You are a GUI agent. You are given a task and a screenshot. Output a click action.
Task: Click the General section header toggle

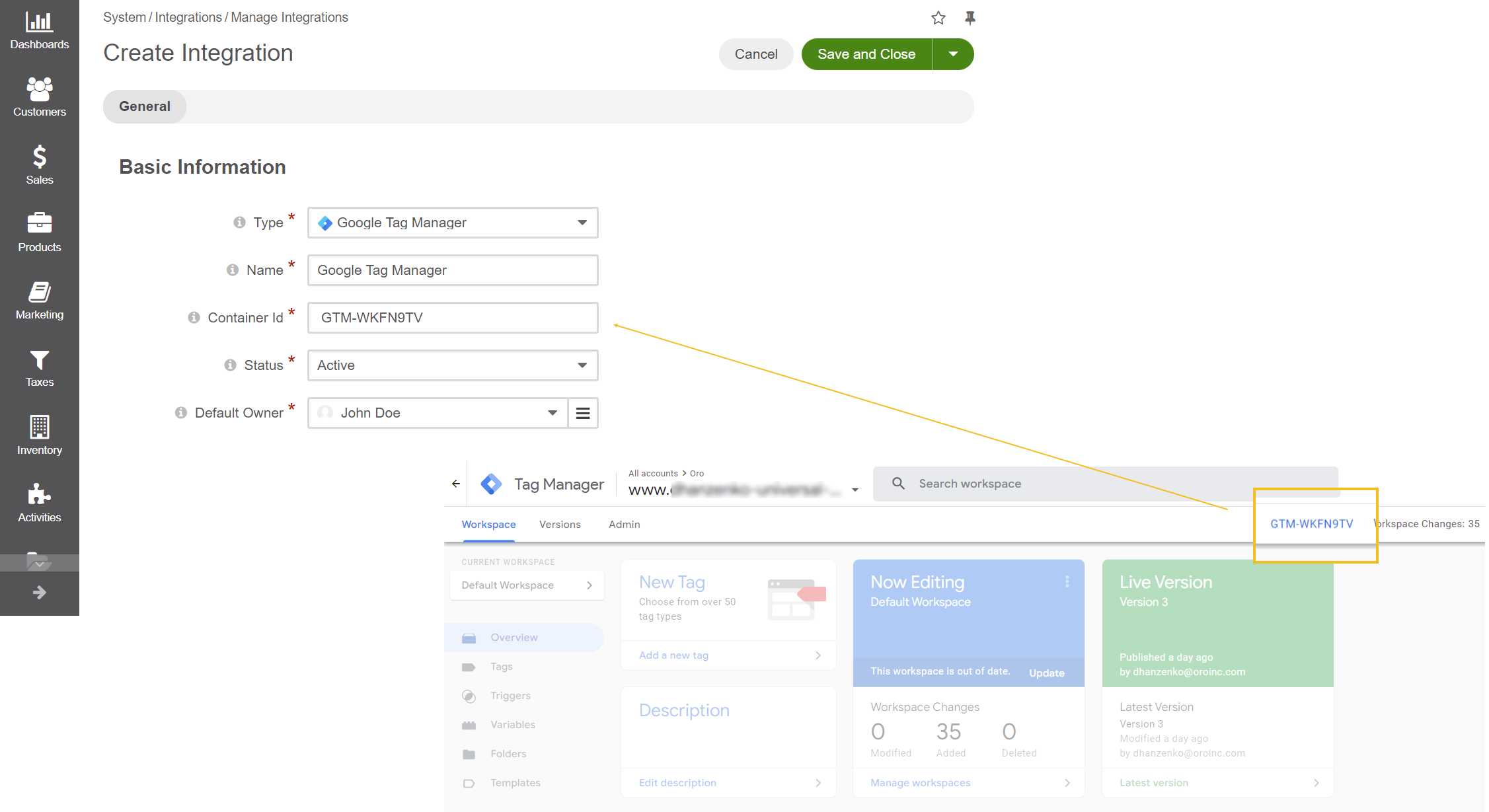[x=144, y=106]
